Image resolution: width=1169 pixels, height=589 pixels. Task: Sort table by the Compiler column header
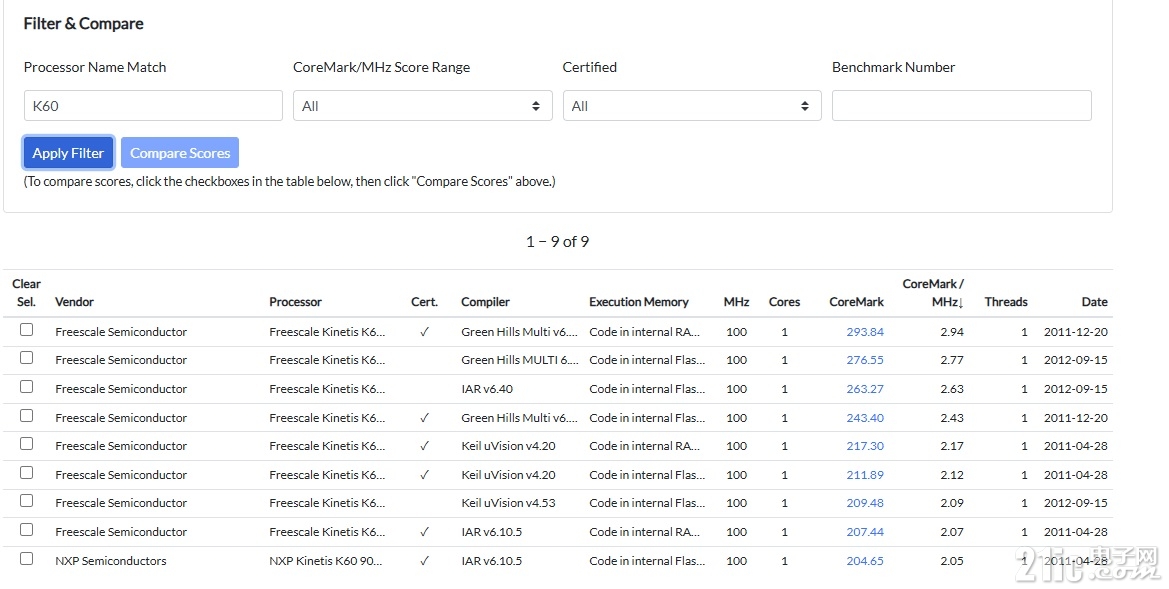tap(485, 302)
